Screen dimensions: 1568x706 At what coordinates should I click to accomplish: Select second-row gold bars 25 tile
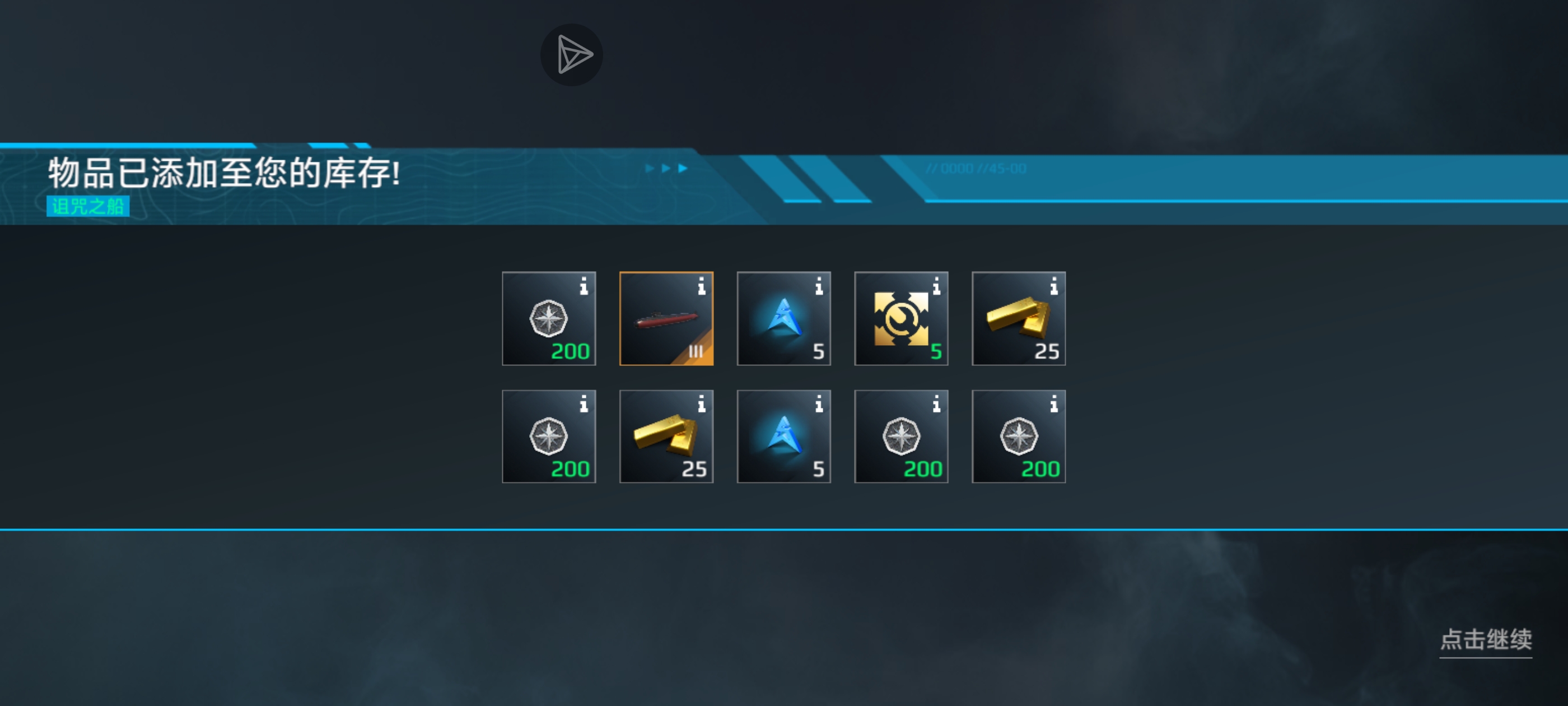pos(666,436)
